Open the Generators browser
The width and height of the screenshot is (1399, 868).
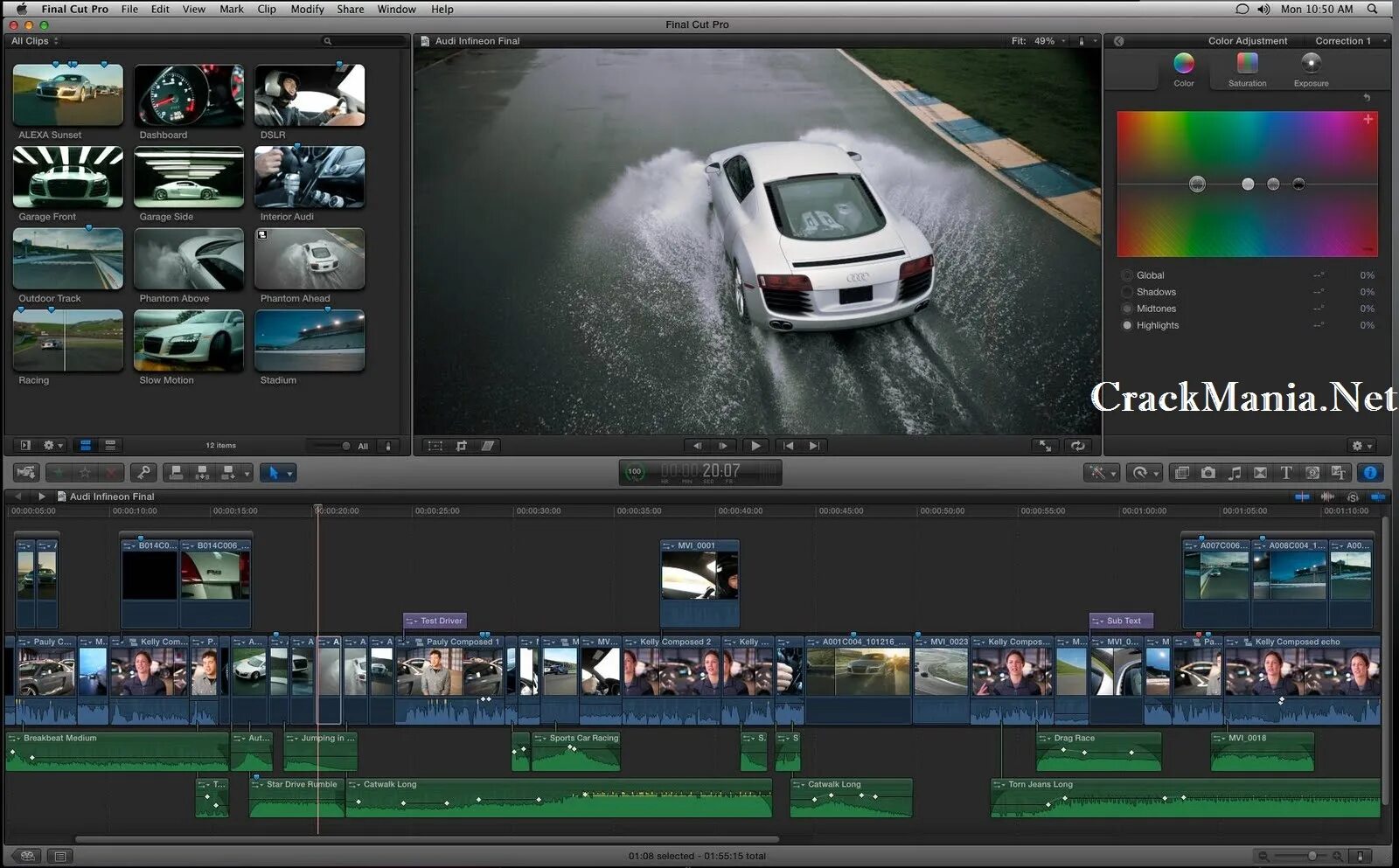[1312, 473]
